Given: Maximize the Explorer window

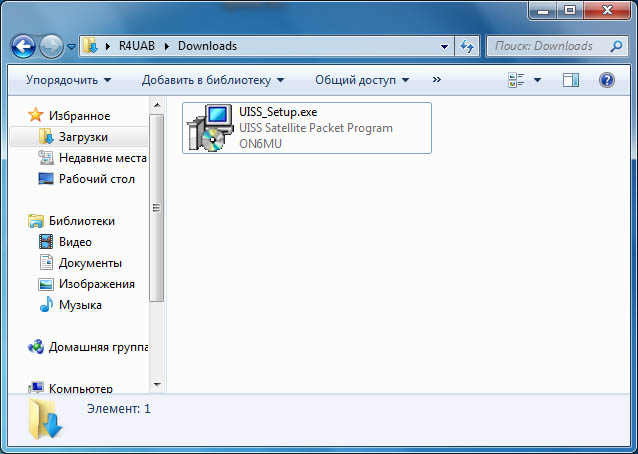Looking at the screenshot, I should [x=570, y=11].
